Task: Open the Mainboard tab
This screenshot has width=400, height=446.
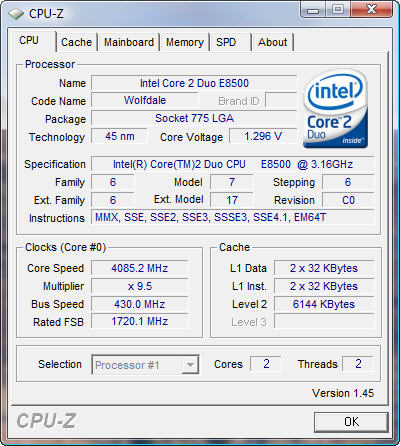Action: coord(129,43)
